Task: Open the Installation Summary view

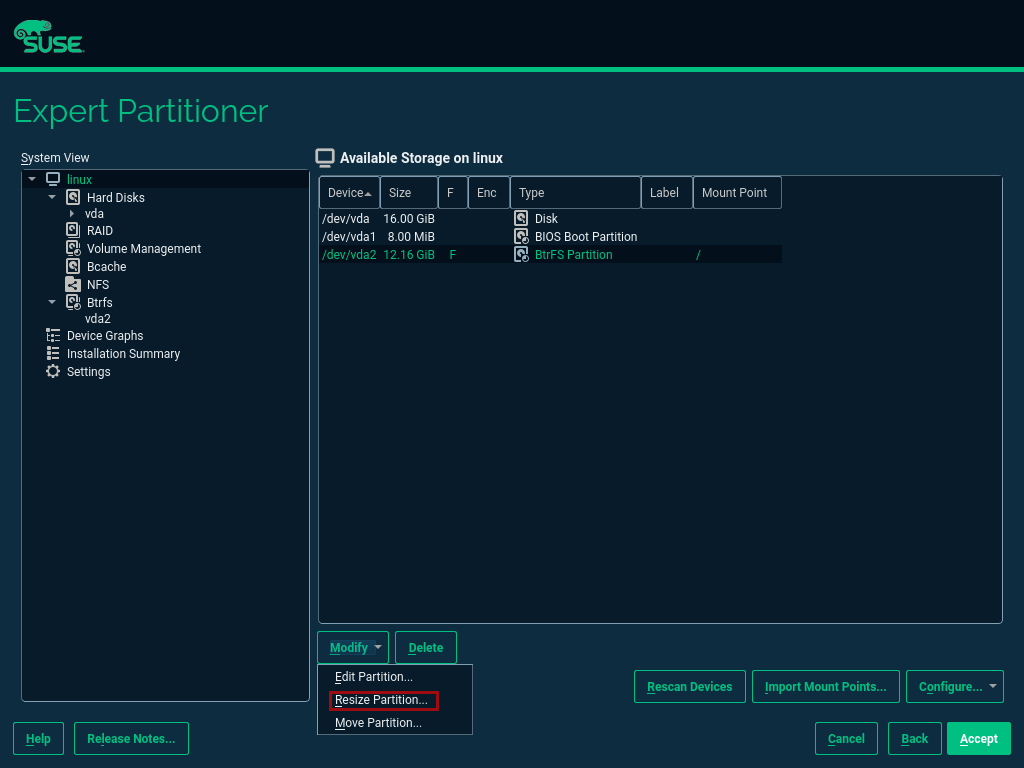Action: [x=52, y=353]
